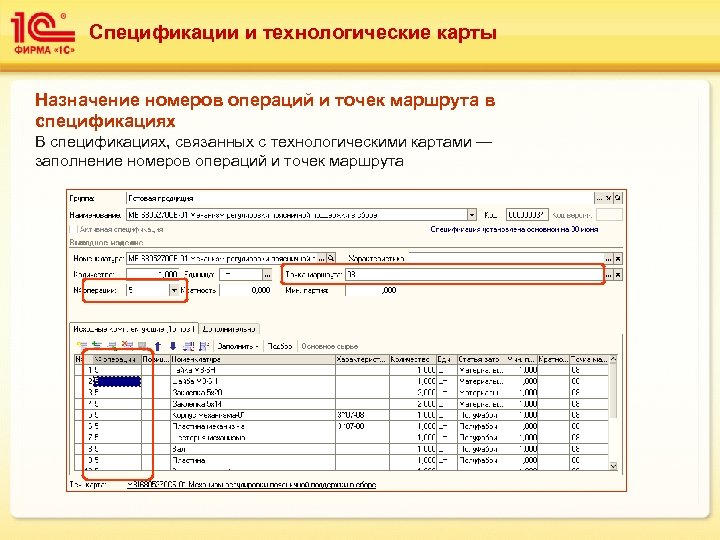Move the selected row down with blue arrow
This screenshot has width=720, height=540.
tap(173, 346)
